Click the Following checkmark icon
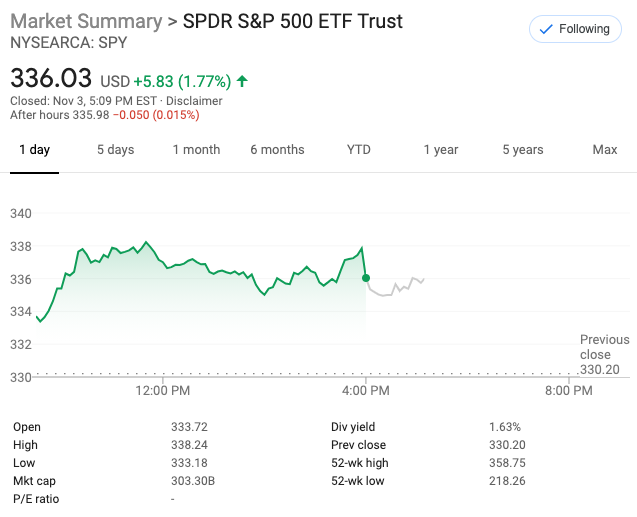Image resolution: width=637 pixels, height=517 pixels. [x=545, y=29]
